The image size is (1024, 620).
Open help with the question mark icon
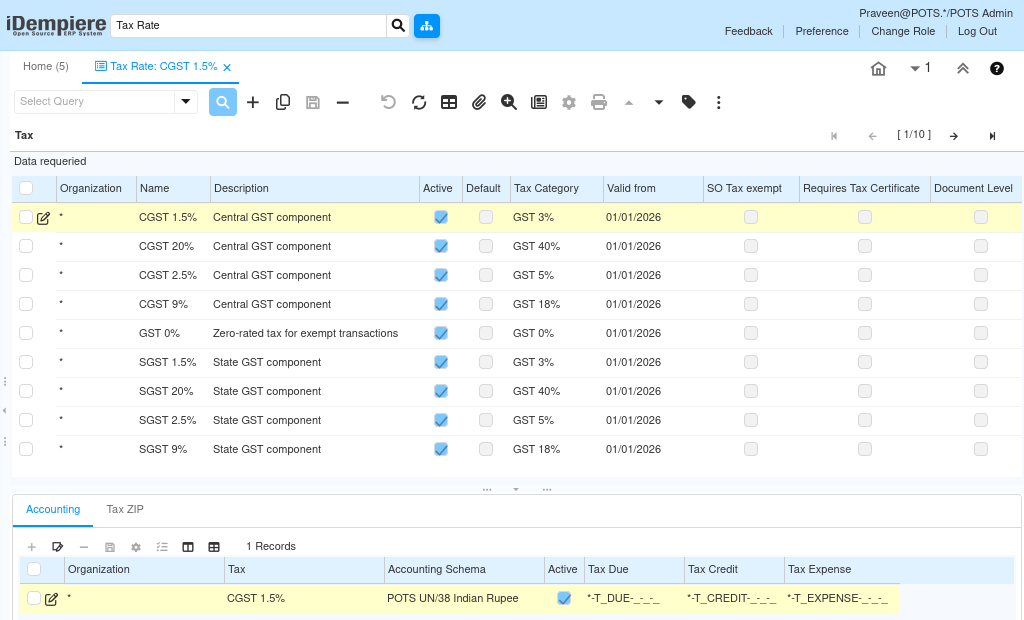pyautogui.click(x=997, y=68)
